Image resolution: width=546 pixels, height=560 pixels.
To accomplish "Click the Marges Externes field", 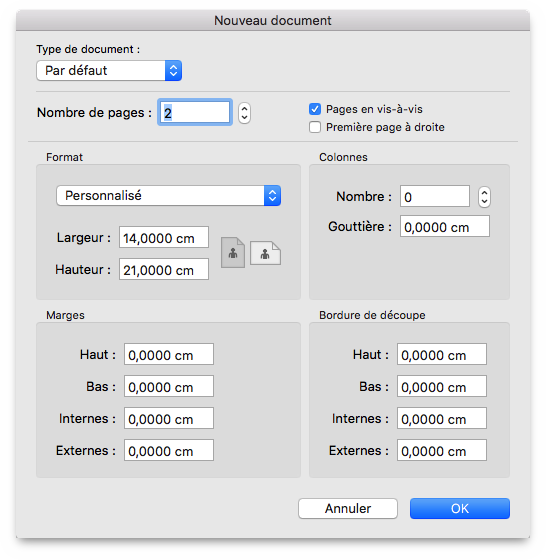I will (x=169, y=450).
